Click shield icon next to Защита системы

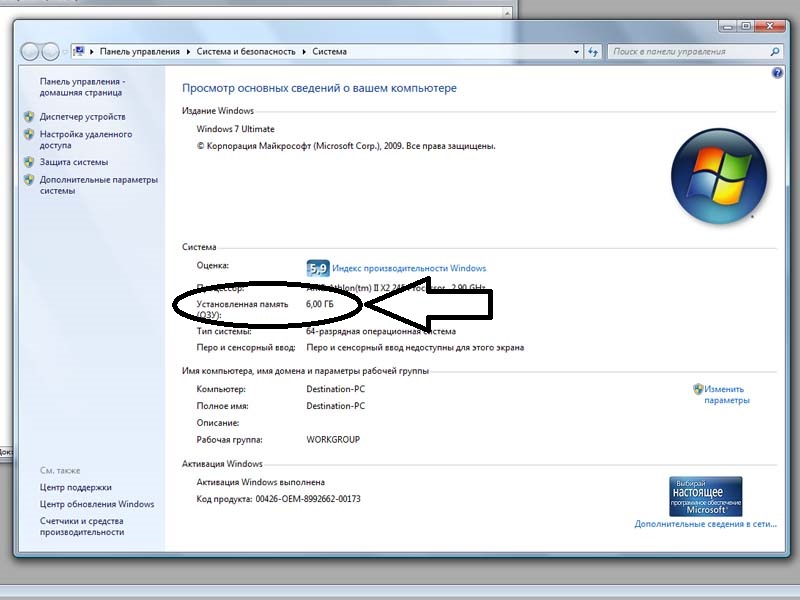pyautogui.click(x=29, y=162)
